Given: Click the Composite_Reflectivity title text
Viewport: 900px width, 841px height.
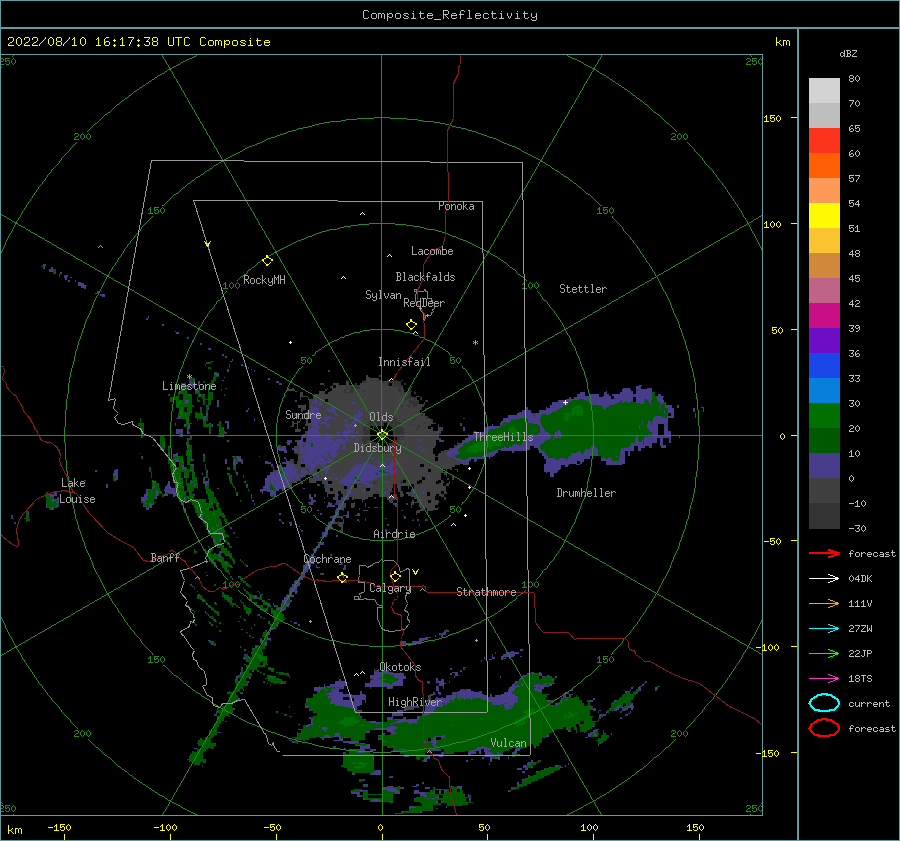Looking at the screenshot, I should [450, 15].
